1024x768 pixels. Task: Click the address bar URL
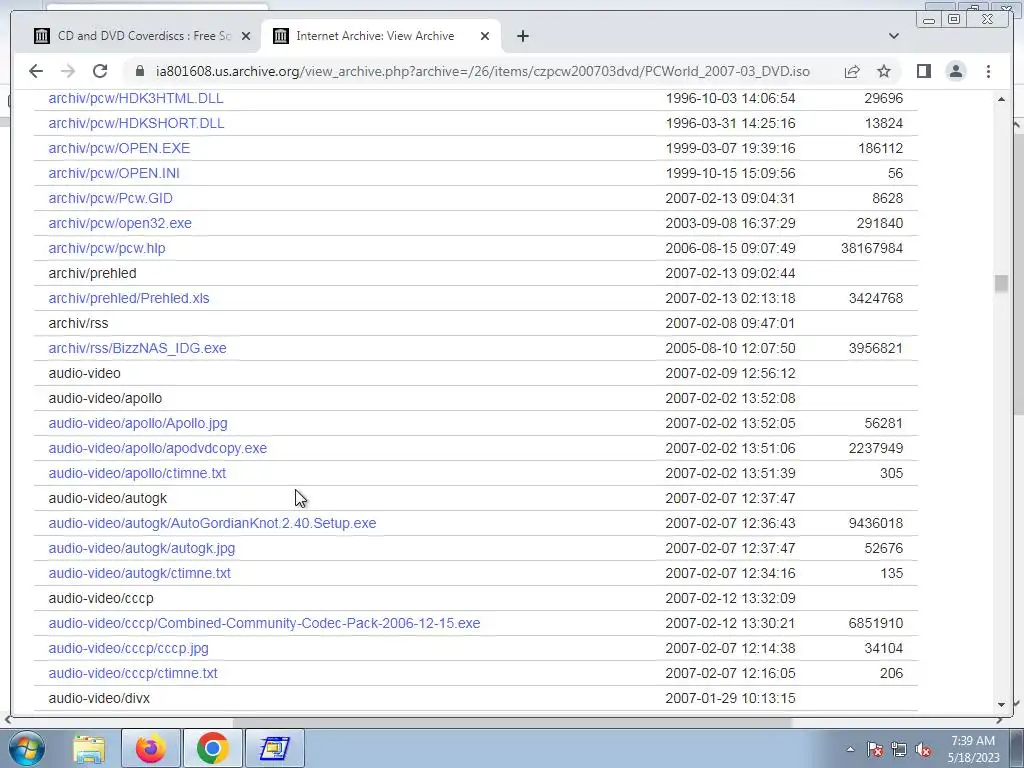coord(482,71)
